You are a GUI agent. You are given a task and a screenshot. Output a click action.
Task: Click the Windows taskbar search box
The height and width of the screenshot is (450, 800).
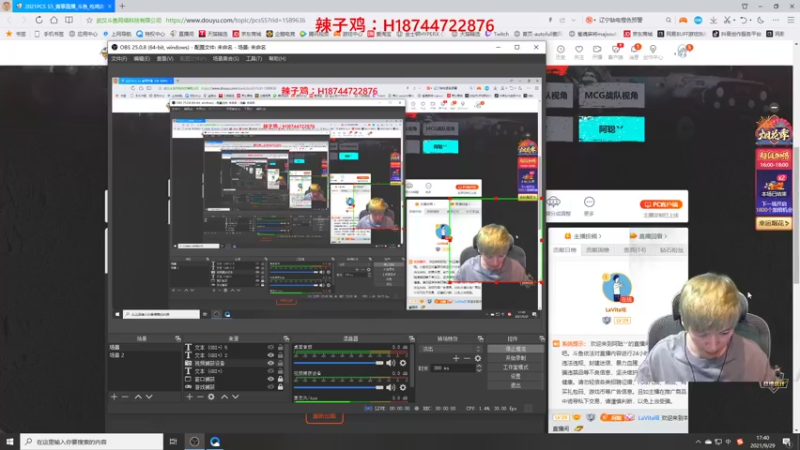point(92,441)
